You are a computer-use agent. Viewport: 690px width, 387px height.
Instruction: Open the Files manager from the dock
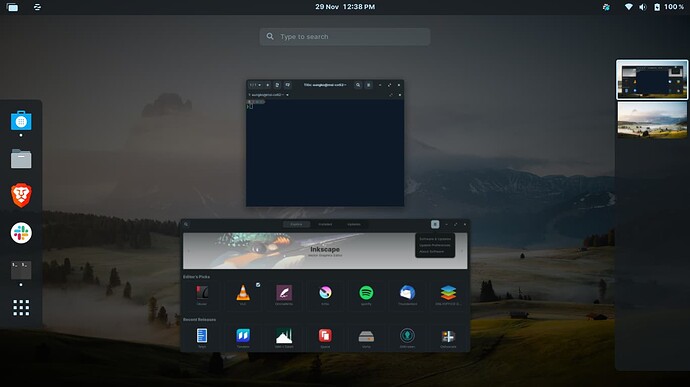[21, 158]
